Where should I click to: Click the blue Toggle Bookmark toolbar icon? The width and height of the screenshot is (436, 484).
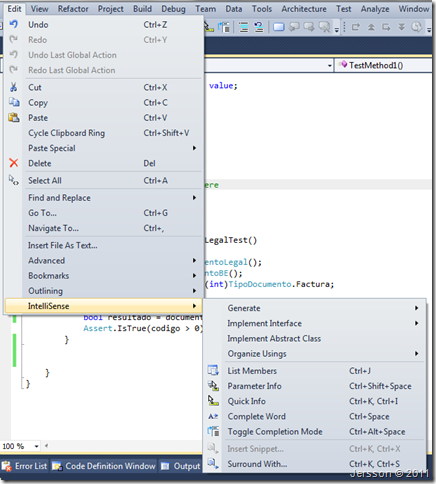click(279, 27)
